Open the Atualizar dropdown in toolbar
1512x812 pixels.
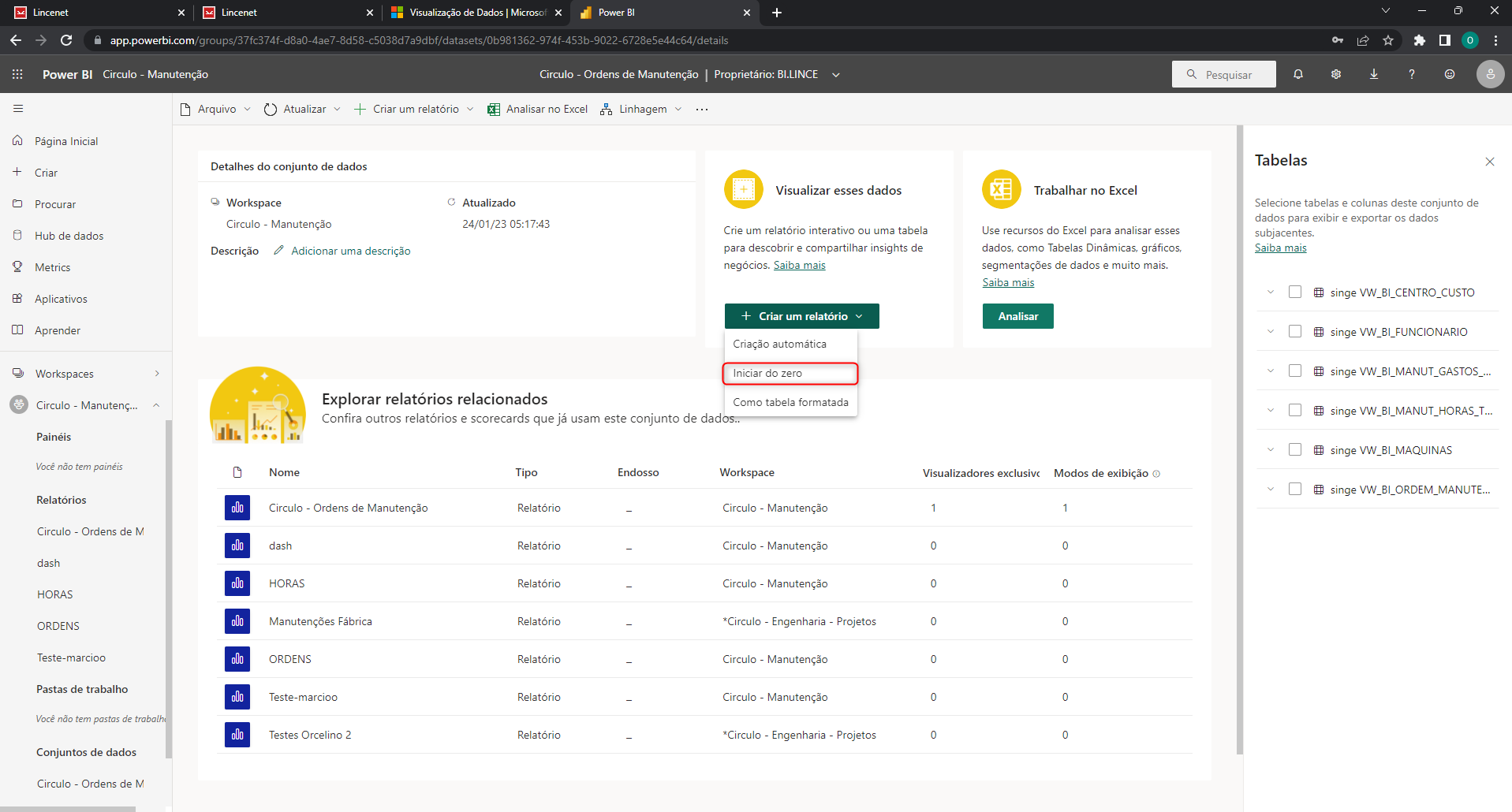[x=302, y=109]
